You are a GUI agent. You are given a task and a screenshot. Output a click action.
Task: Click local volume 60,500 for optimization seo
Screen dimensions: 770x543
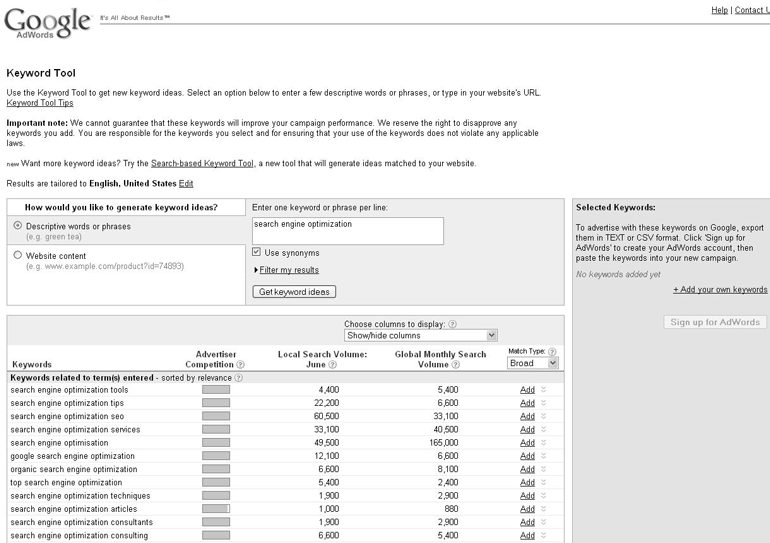click(x=327, y=416)
